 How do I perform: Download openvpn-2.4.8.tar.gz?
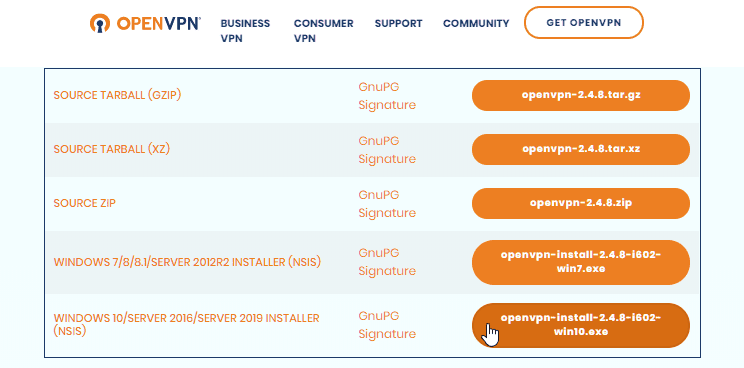coord(581,95)
